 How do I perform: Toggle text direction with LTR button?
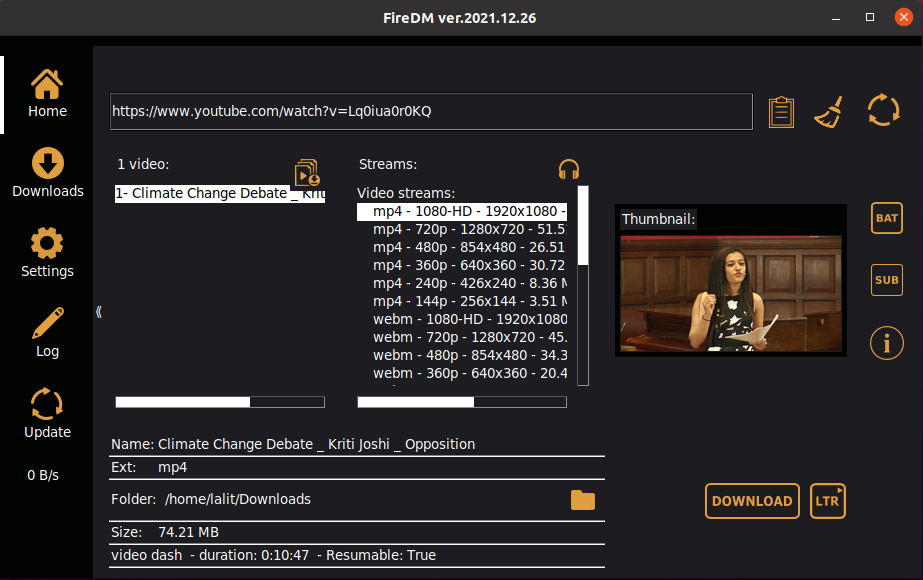(827, 502)
